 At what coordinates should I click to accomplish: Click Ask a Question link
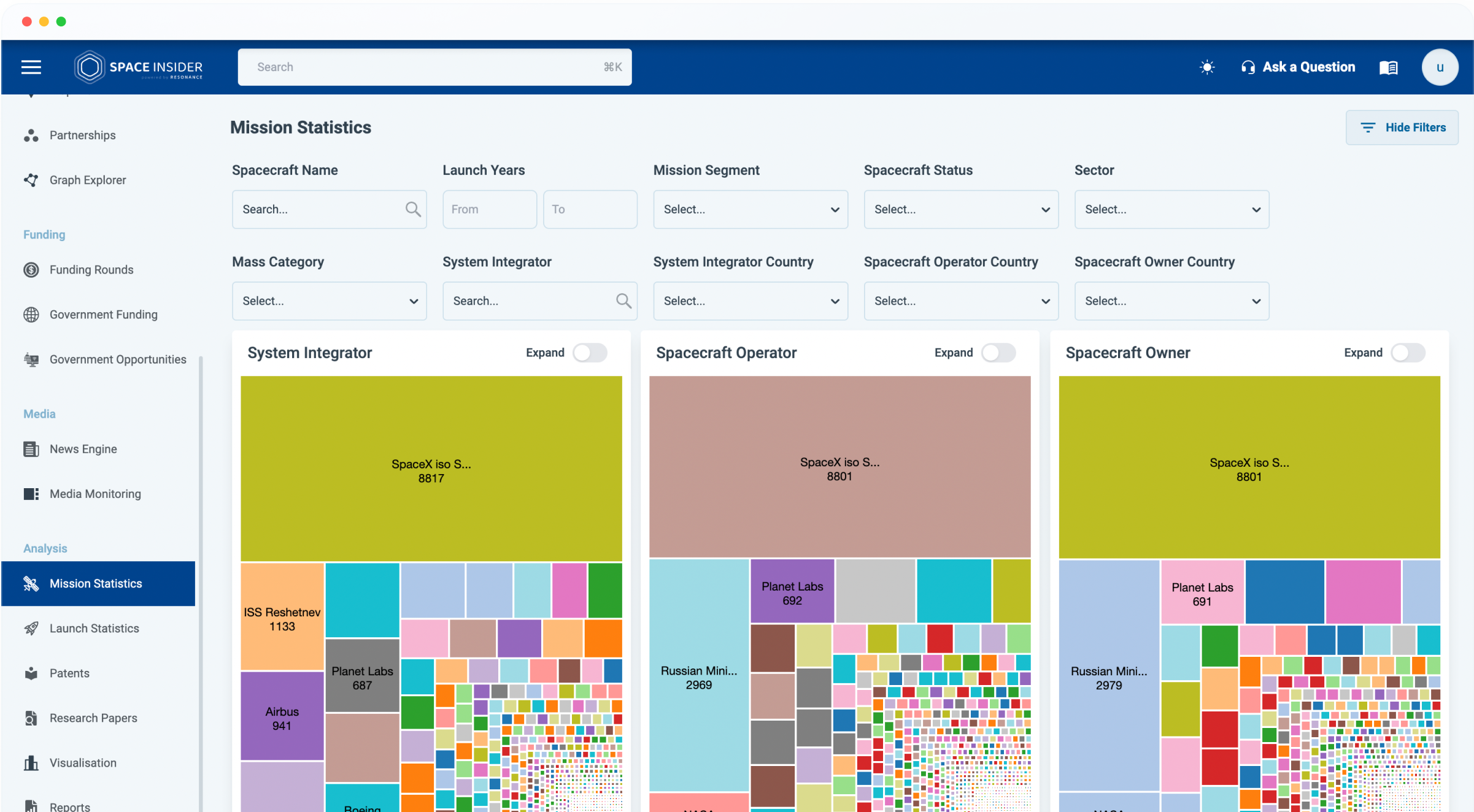[x=1298, y=67]
